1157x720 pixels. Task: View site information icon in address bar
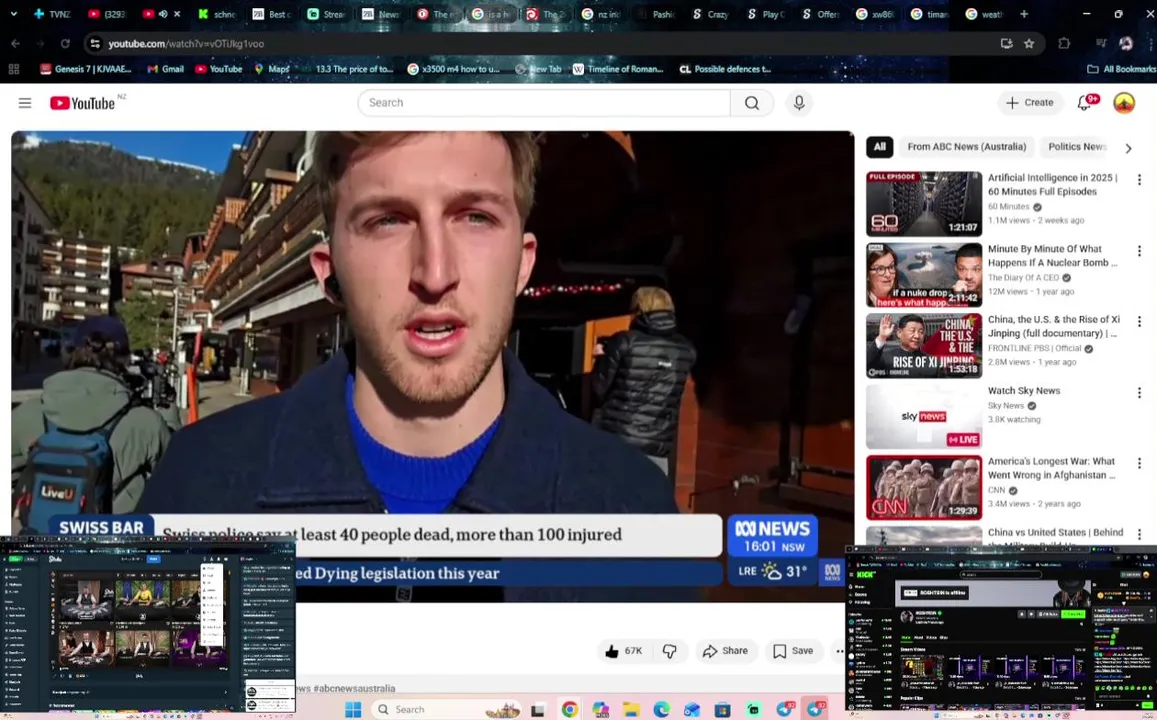coord(95,44)
